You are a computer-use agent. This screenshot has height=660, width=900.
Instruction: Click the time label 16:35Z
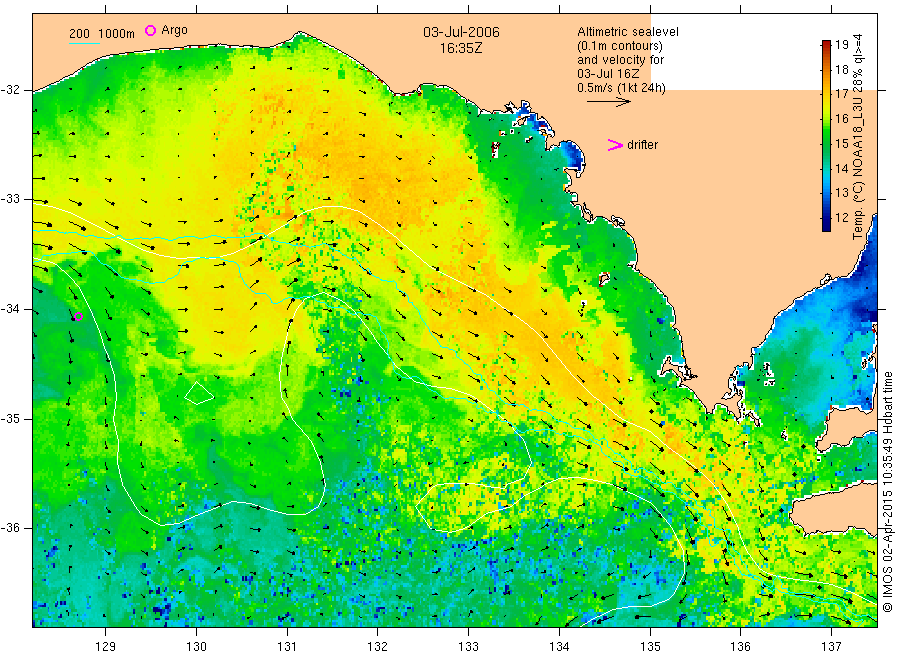pyautogui.click(x=461, y=49)
